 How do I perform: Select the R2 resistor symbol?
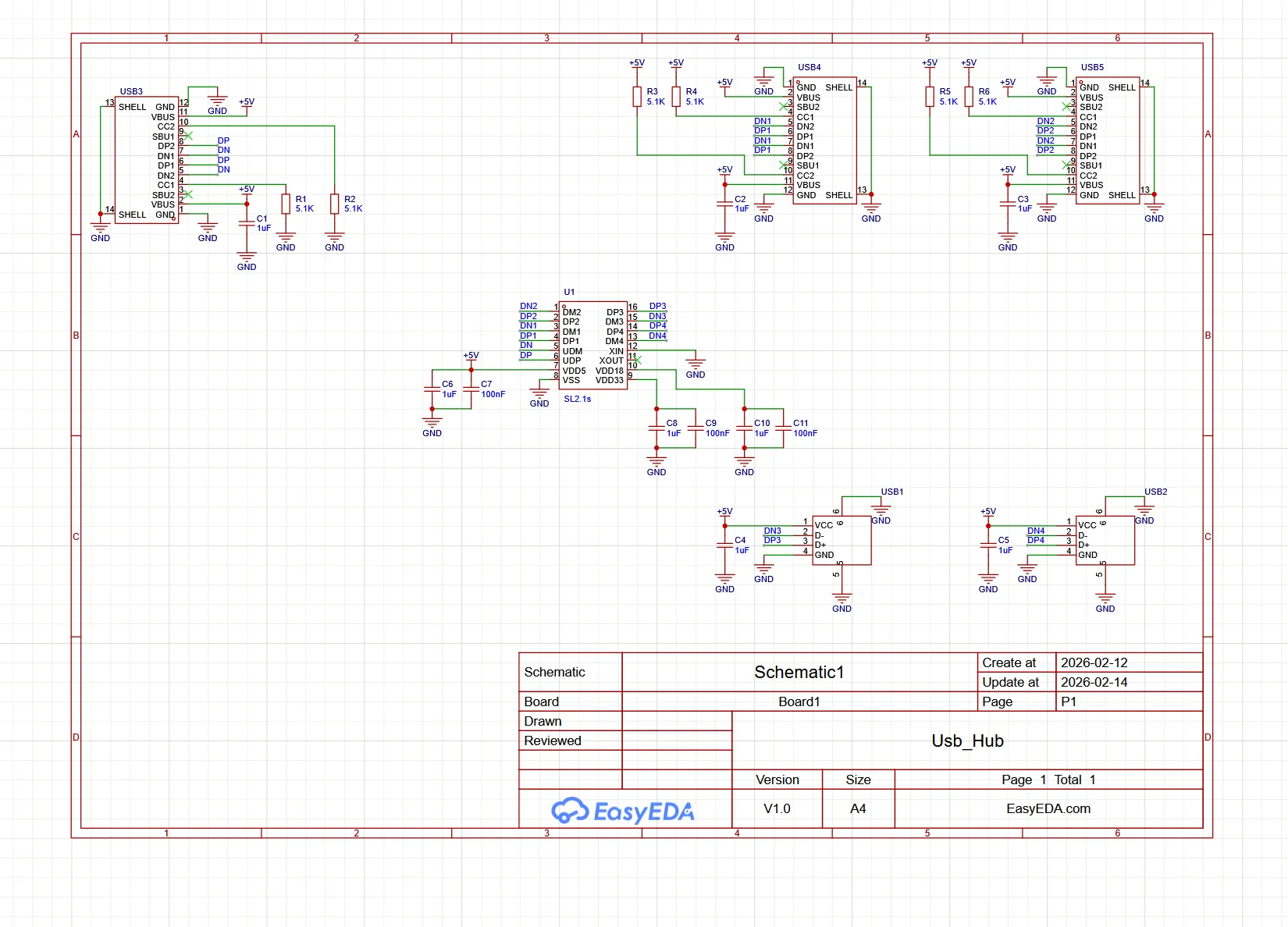[x=334, y=204]
